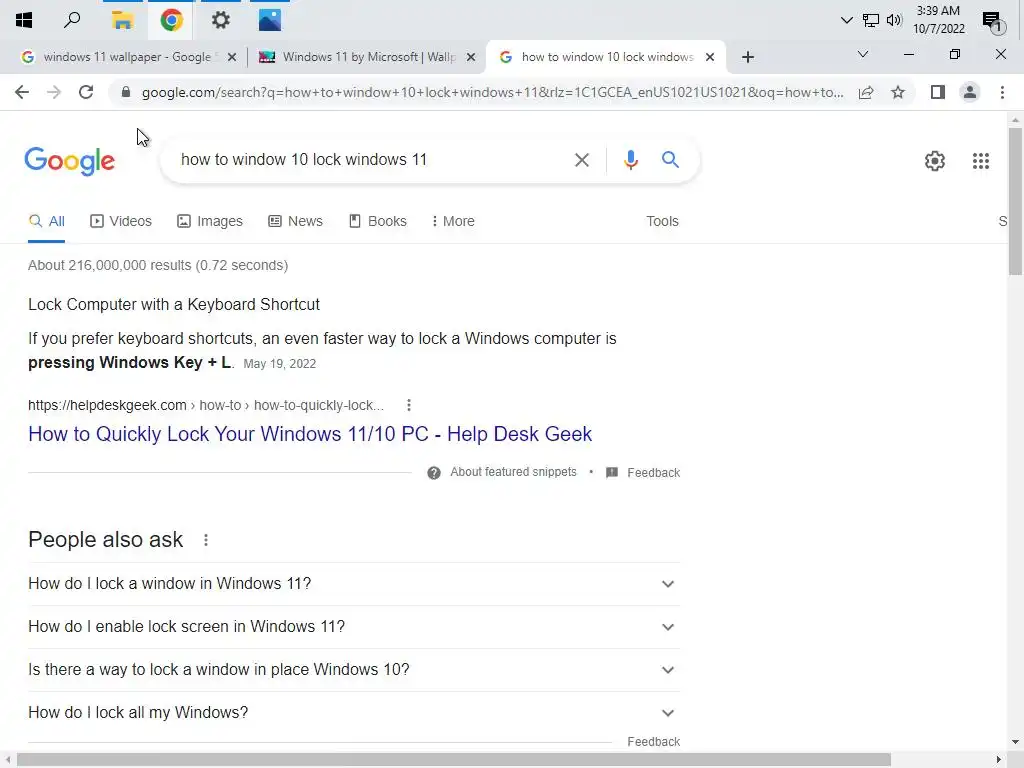The height and width of the screenshot is (768, 1024).
Task: View site information padlock icon
Action: [126, 92]
